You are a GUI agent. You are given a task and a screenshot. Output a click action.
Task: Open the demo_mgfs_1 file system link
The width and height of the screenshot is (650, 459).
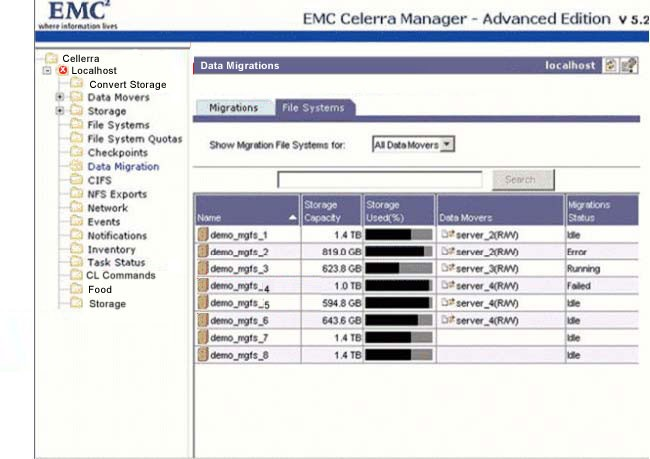(x=239, y=235)
